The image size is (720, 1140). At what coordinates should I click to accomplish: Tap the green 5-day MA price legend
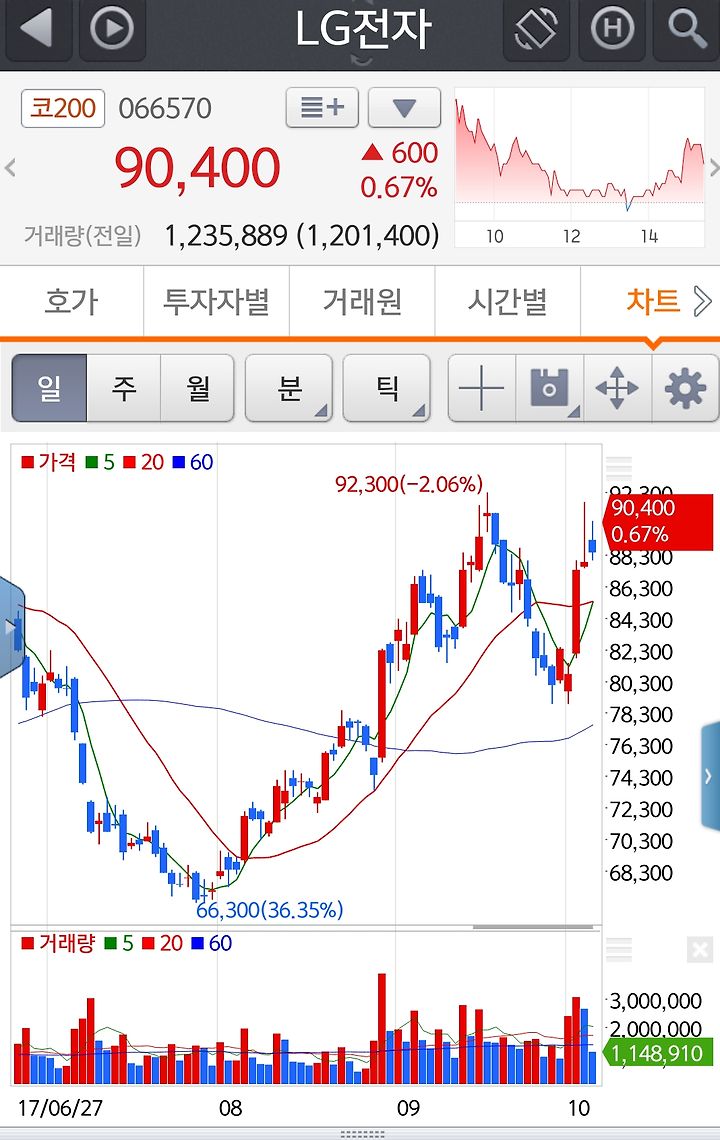100,462
